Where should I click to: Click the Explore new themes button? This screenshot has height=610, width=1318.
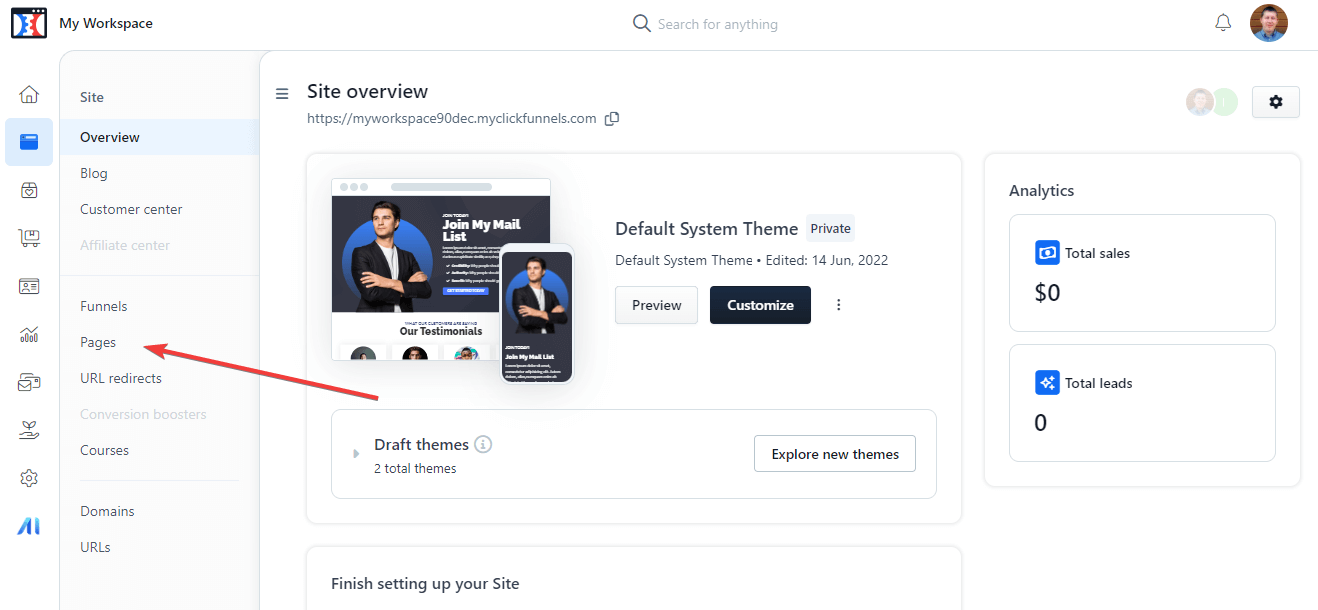click(x=834, y=453)
